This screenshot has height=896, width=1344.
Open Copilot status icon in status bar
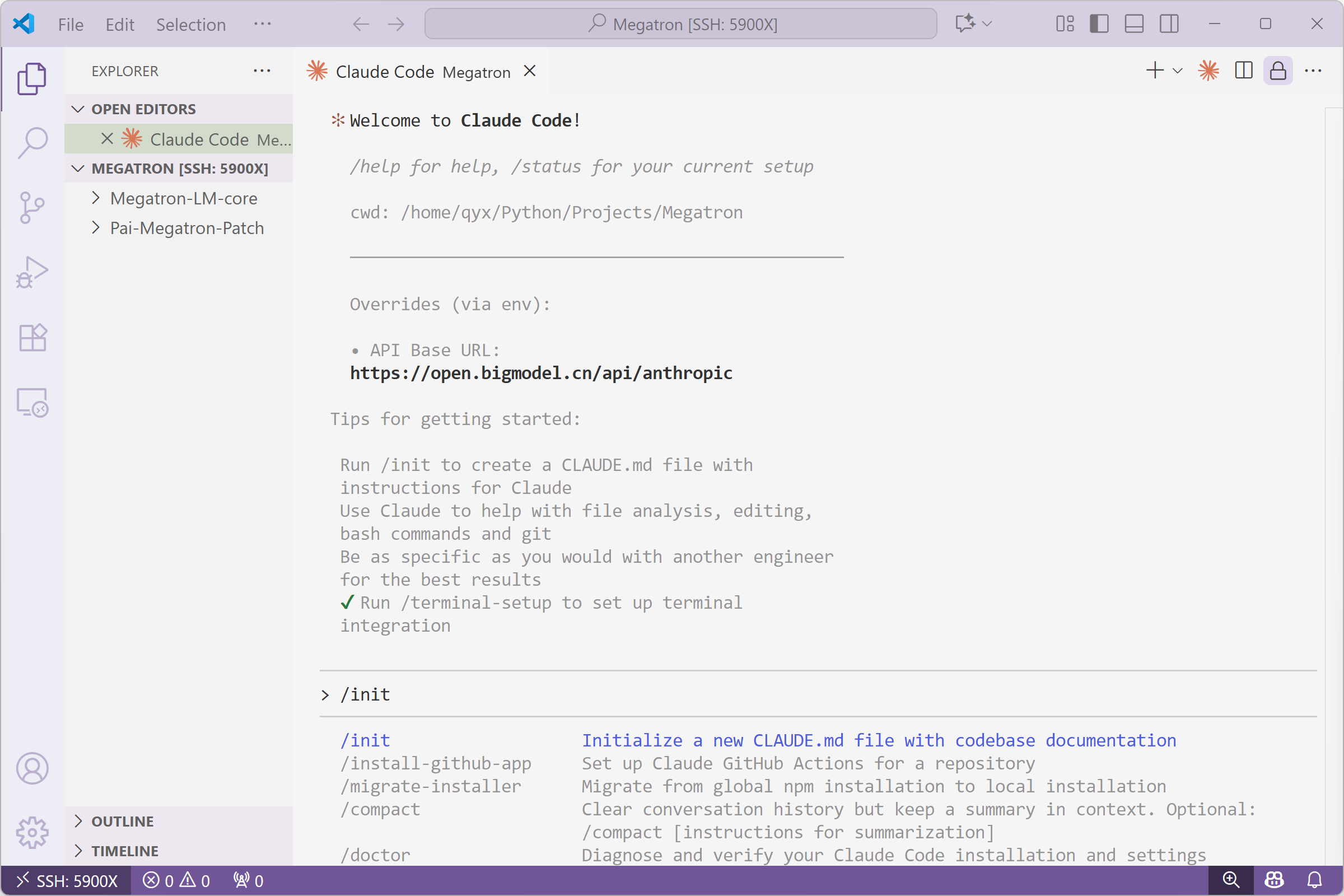1275,880
